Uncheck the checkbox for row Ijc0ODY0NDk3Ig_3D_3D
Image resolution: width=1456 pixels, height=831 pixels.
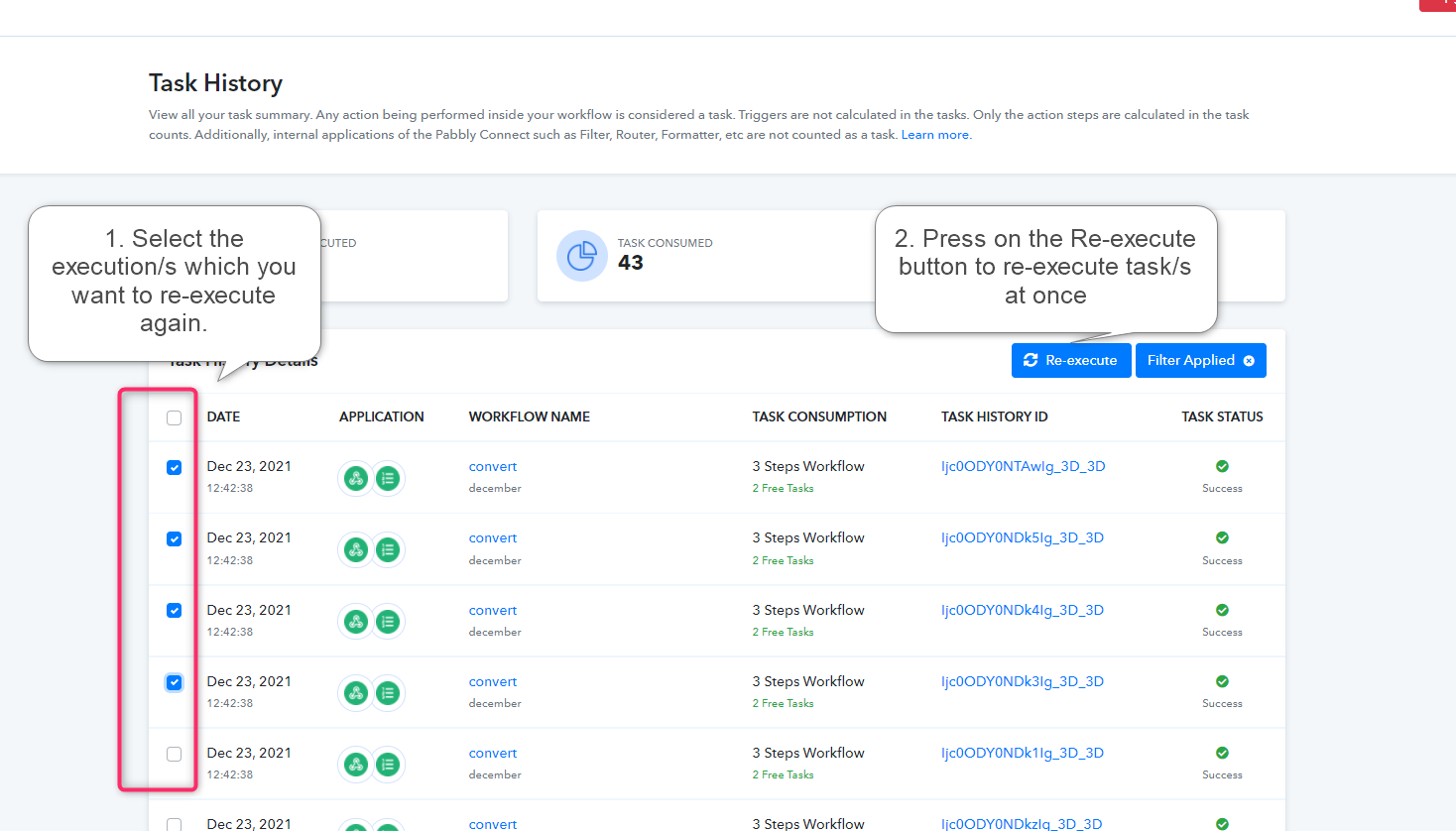point(175,682)
